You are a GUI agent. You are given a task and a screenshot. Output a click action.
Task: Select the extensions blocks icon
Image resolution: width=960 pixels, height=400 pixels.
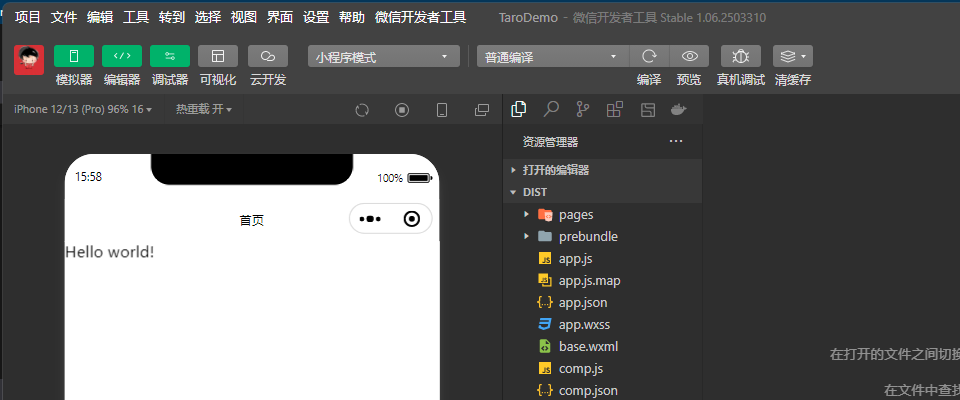[x=615, y=110]
